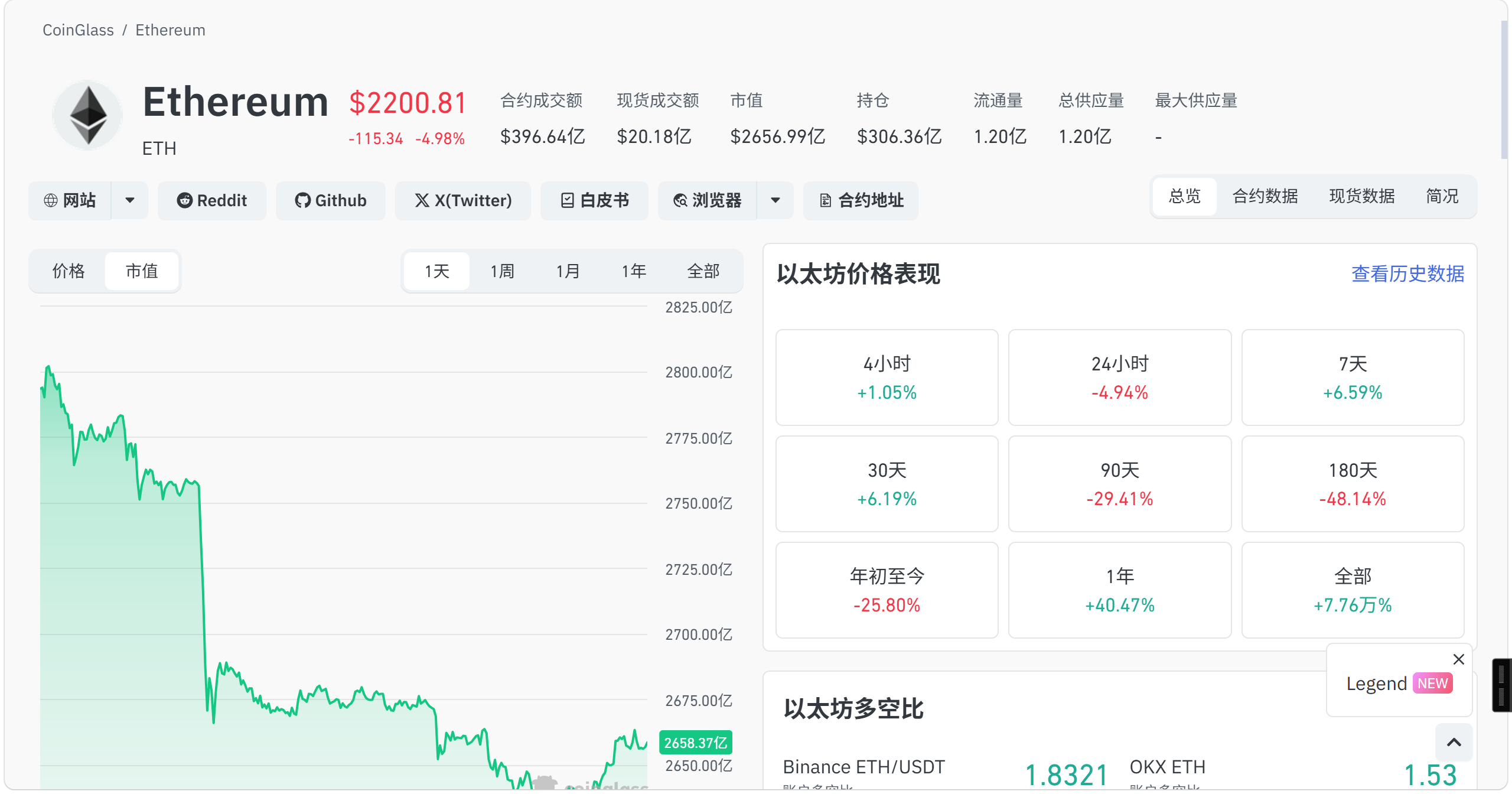Switch to the 总览 overview tab
1512x794 pixels.
(1185, 196)
